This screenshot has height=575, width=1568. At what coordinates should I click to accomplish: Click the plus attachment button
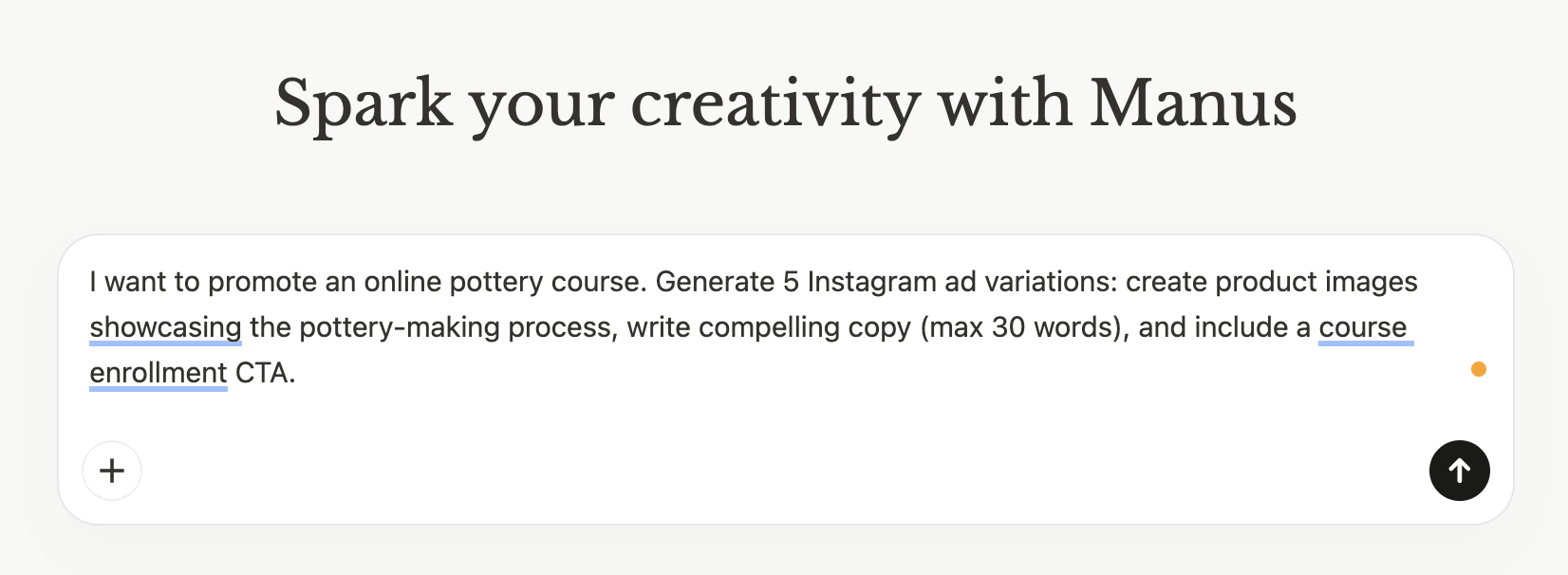click(x=112, y=471)
